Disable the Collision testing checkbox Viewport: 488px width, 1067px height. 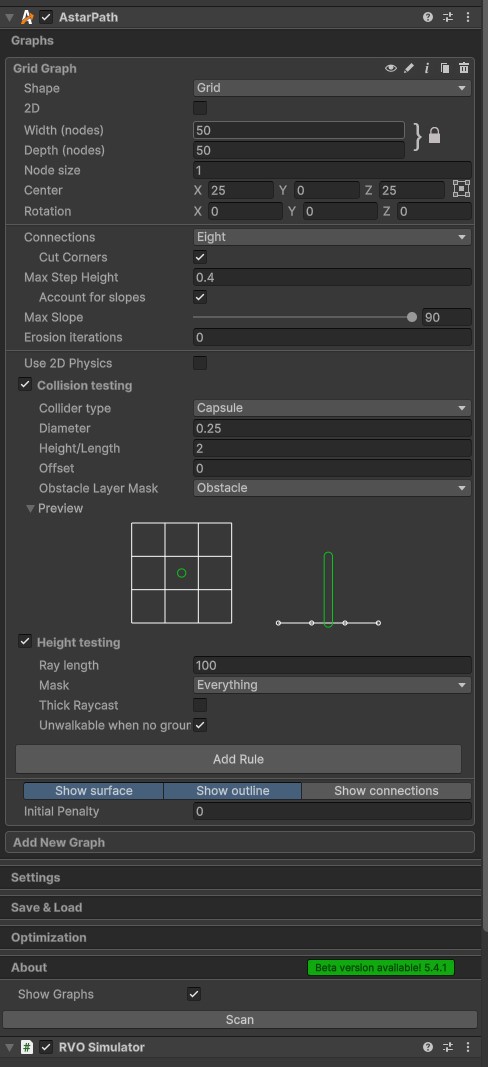pos(25,385)
